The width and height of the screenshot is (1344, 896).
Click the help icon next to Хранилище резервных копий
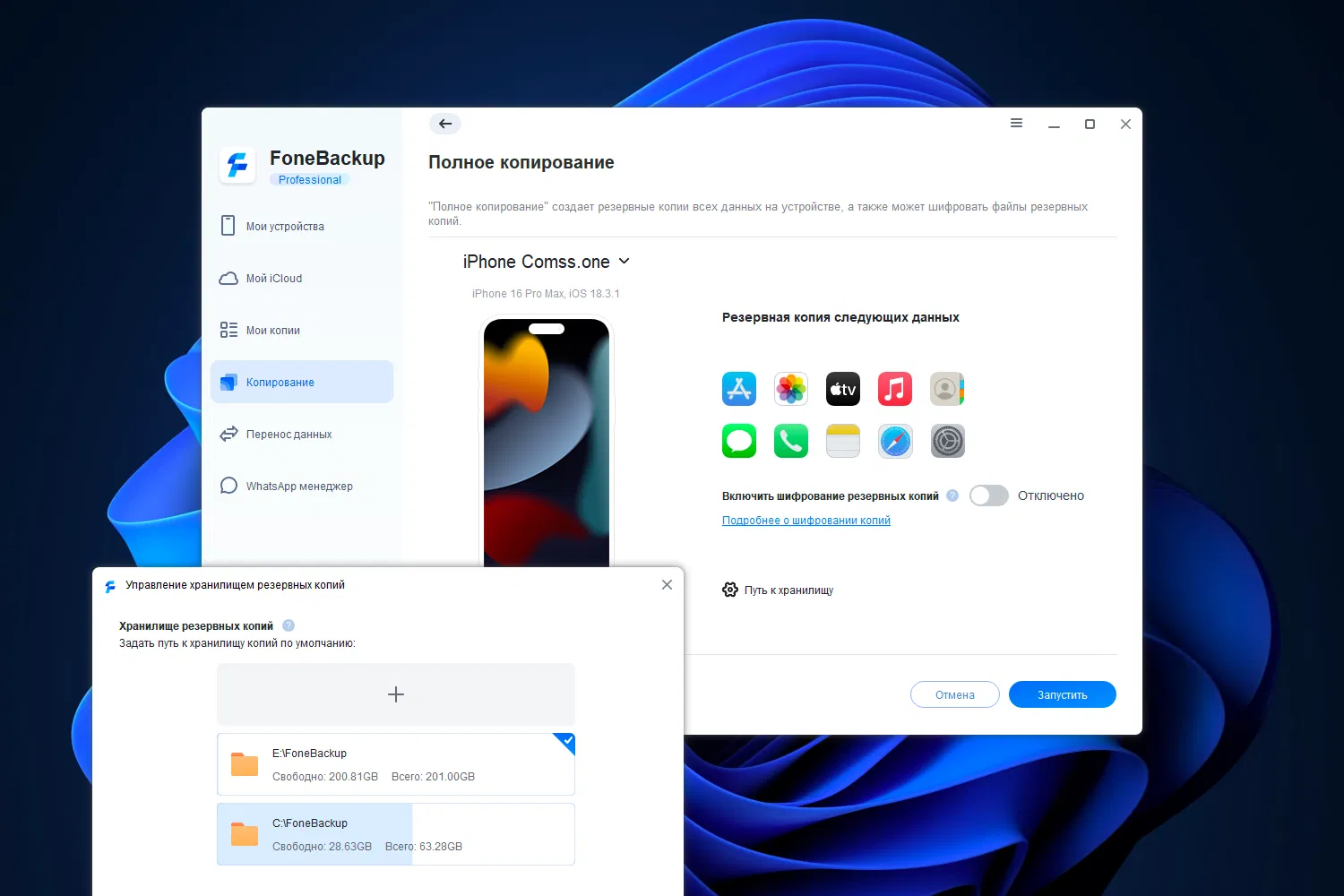coord(289,625)
